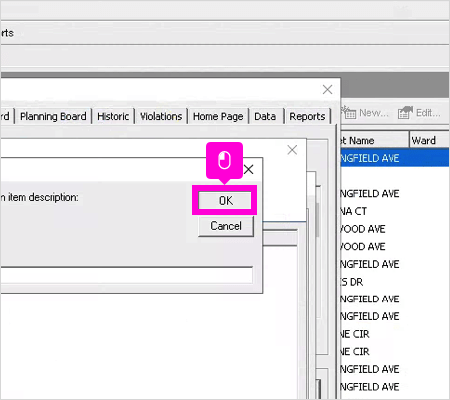Screen dimensions: 450x400
Task: Click the Edit property icon
Action: 405,113
